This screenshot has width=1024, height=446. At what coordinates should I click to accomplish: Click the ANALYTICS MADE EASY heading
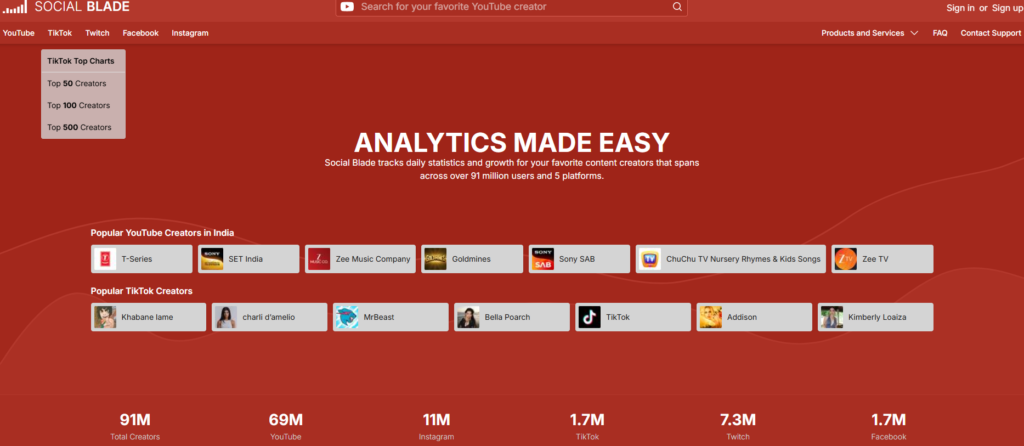point(511,142)
